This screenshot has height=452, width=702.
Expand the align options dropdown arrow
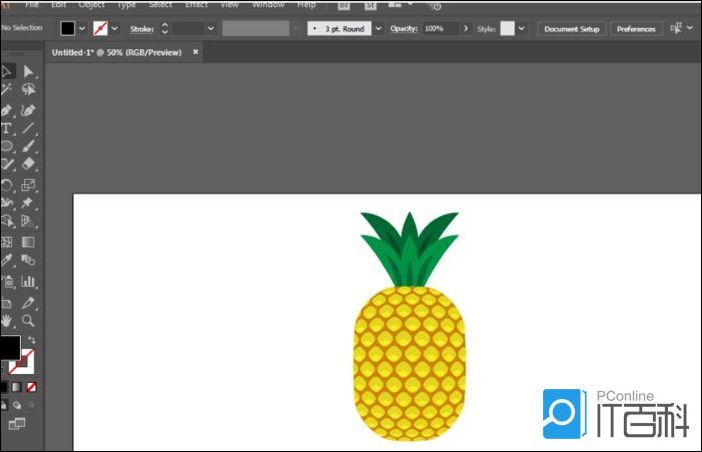(690, 28)
